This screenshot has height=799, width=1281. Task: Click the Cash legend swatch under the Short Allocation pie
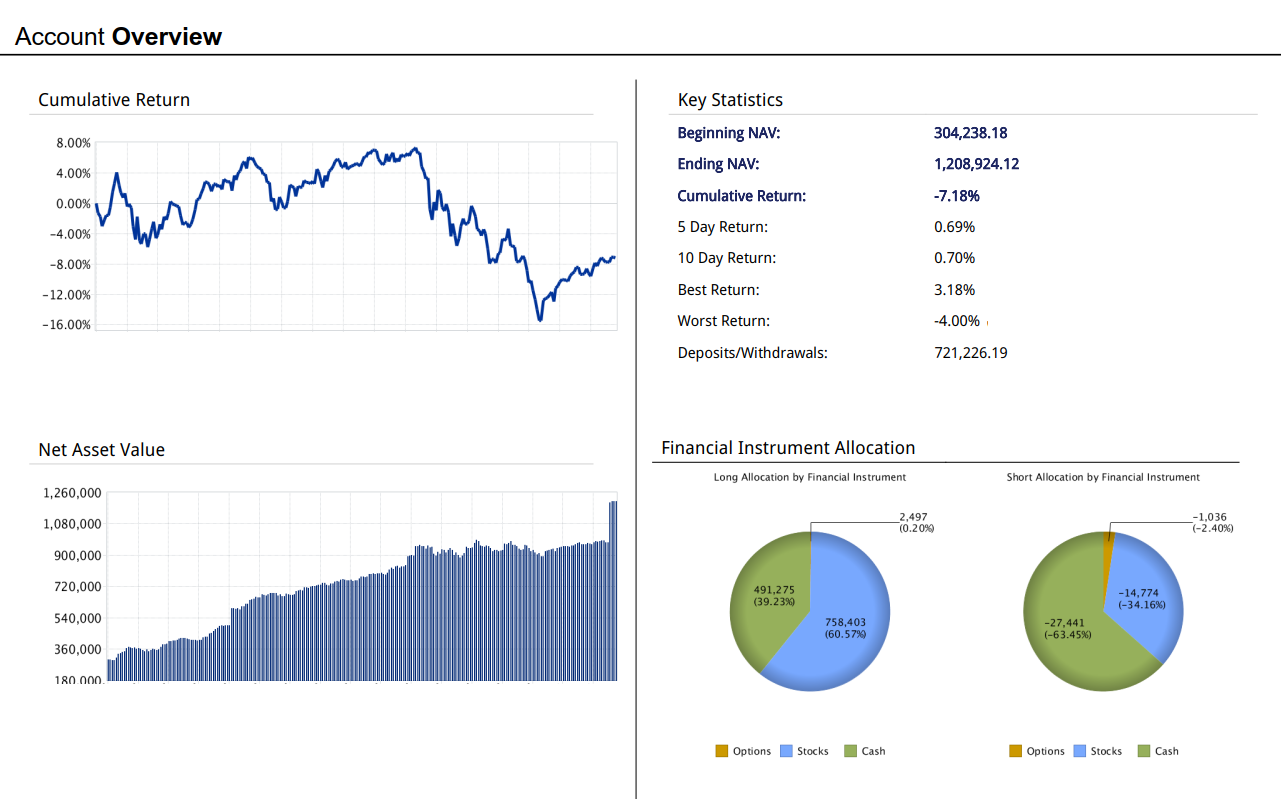pos(1144,751)
